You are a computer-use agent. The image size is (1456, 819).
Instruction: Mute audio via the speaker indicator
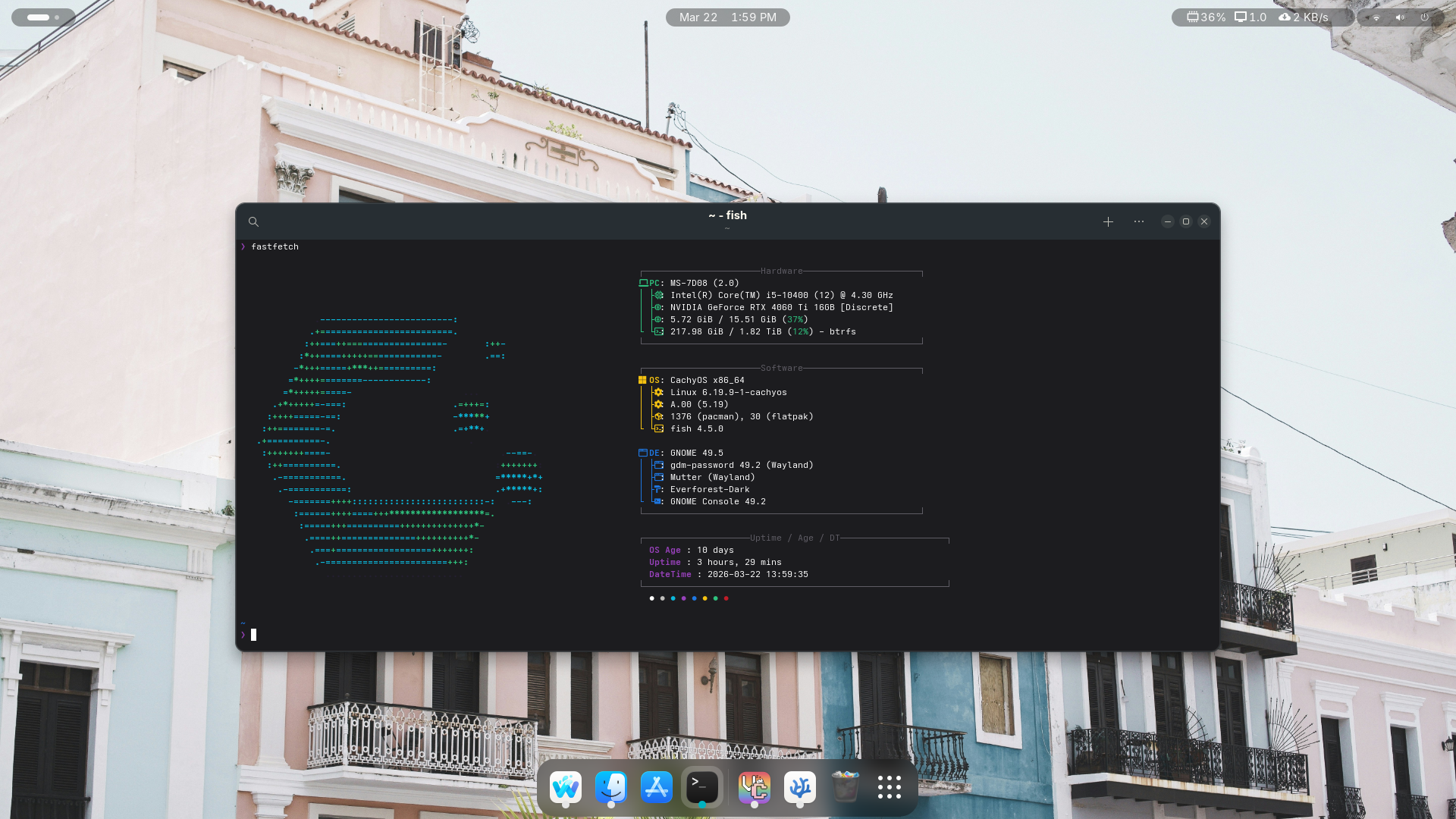click(1399, 17)
